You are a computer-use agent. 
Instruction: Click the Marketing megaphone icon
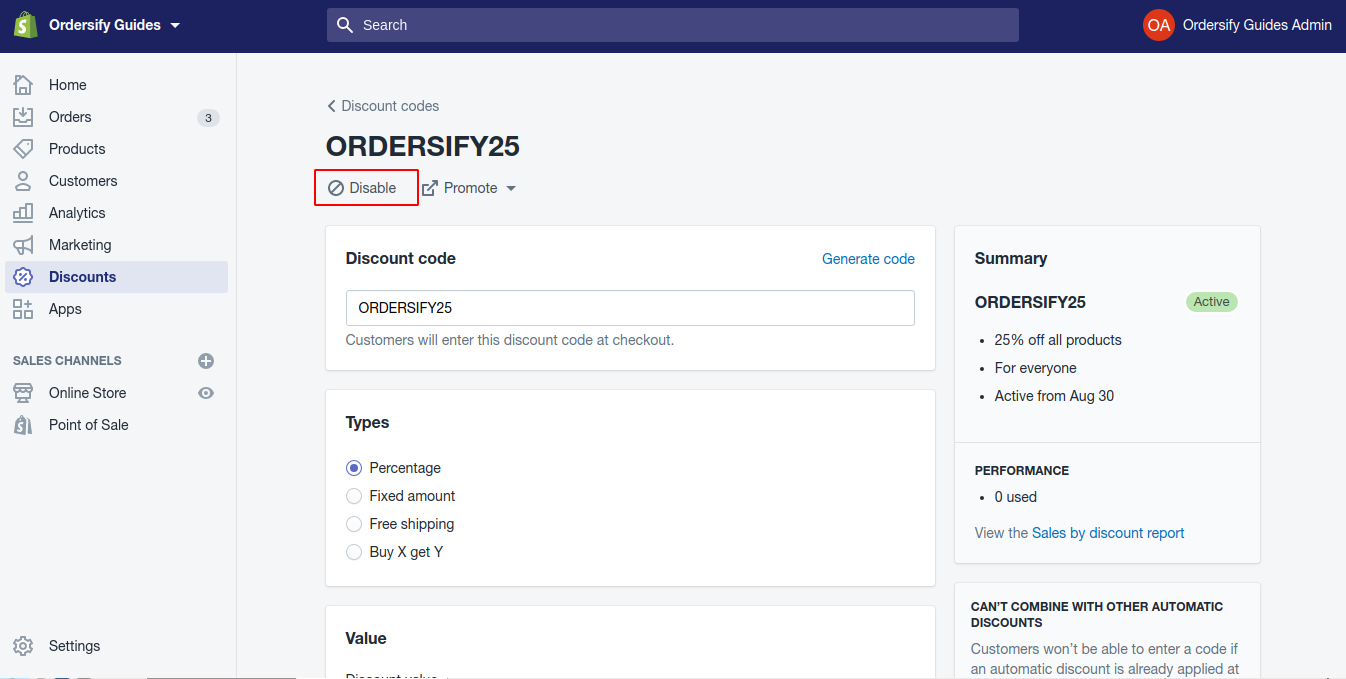click(23, 245)
